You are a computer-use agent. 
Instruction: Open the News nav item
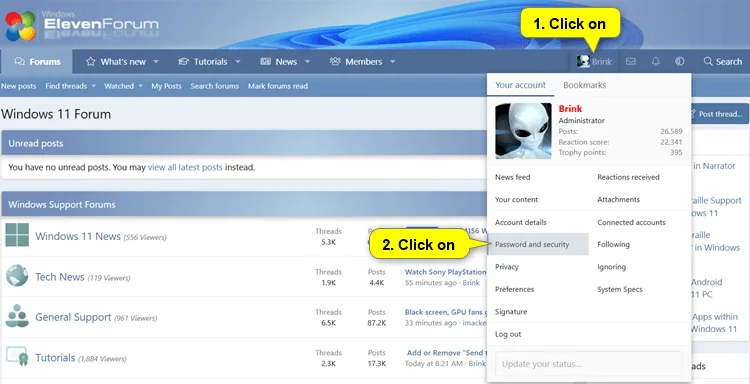point(280,62)
